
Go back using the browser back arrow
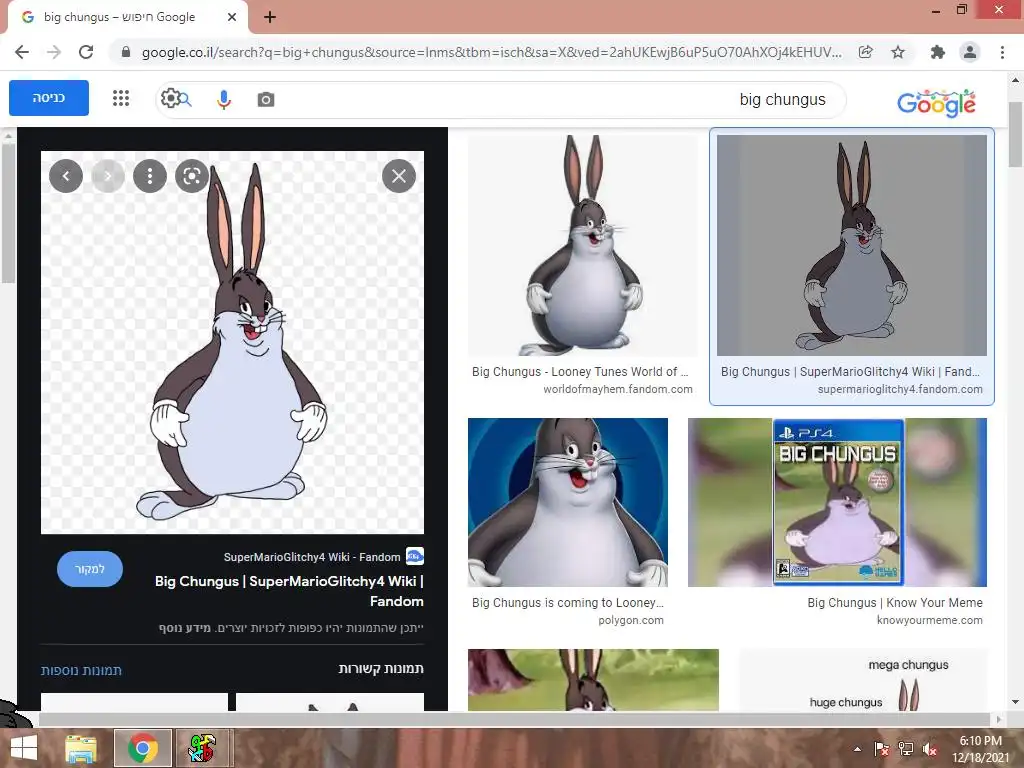tap(22, 52)
